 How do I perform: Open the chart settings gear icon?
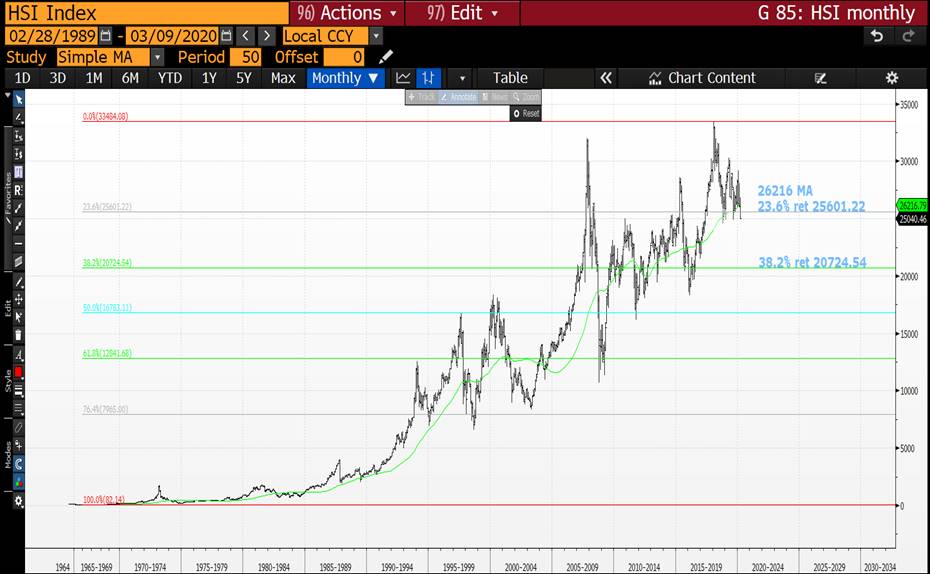tap(891, 78)
